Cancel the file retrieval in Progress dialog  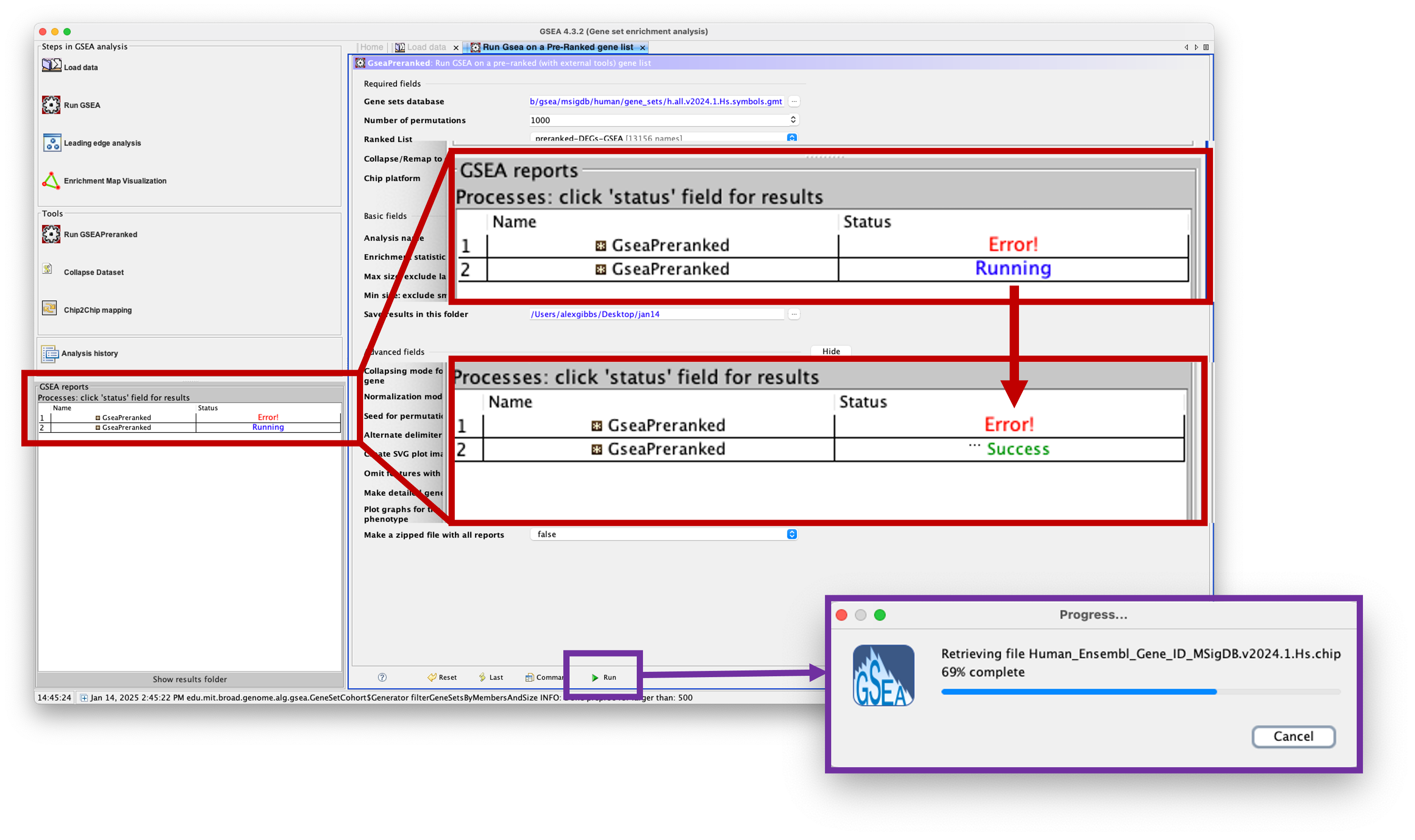(1293, 736)
